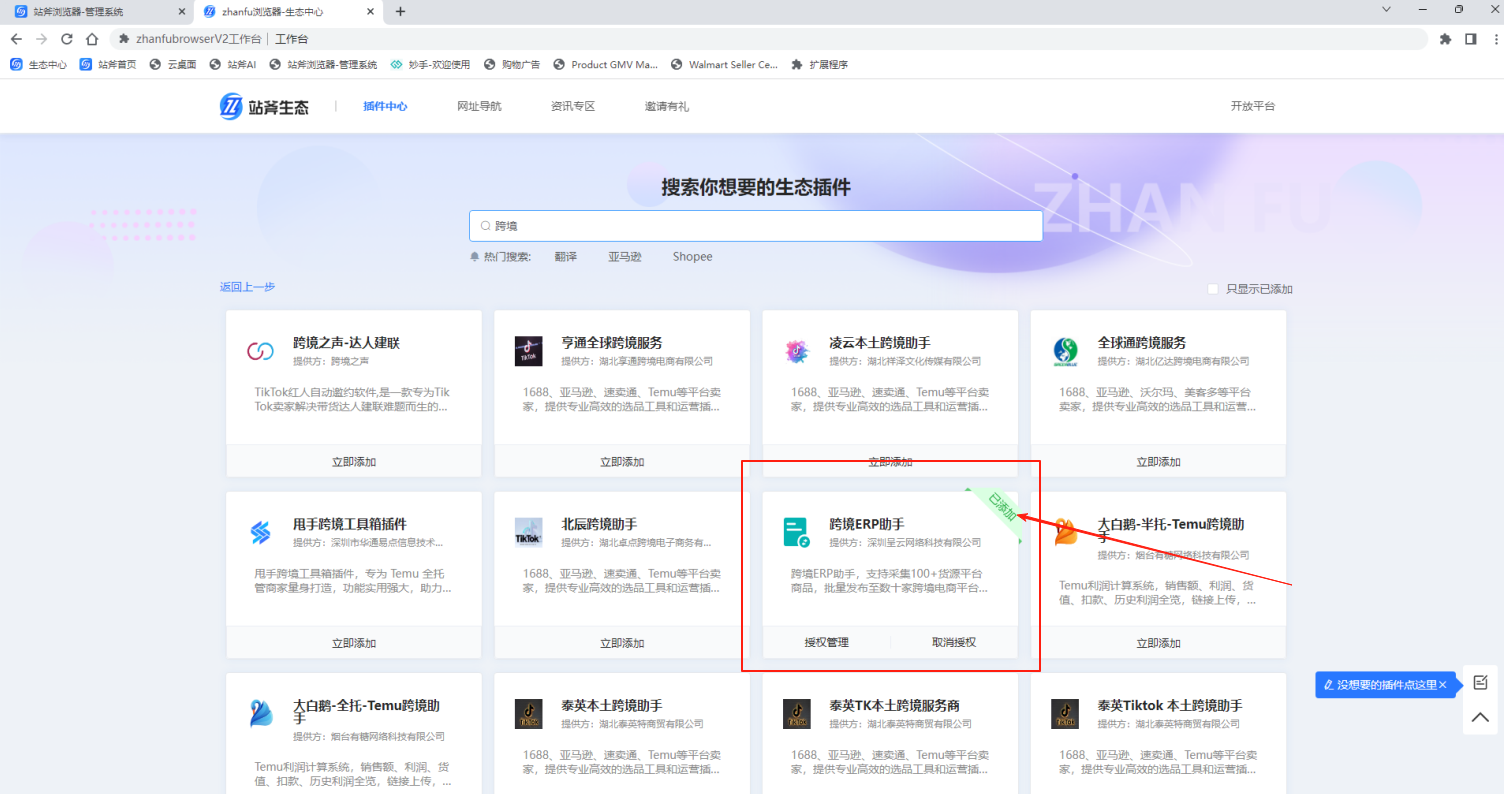Viewport: 1507px width, 794px height.
Task: Open a new tab with plus button
Action: coord(401,12)
